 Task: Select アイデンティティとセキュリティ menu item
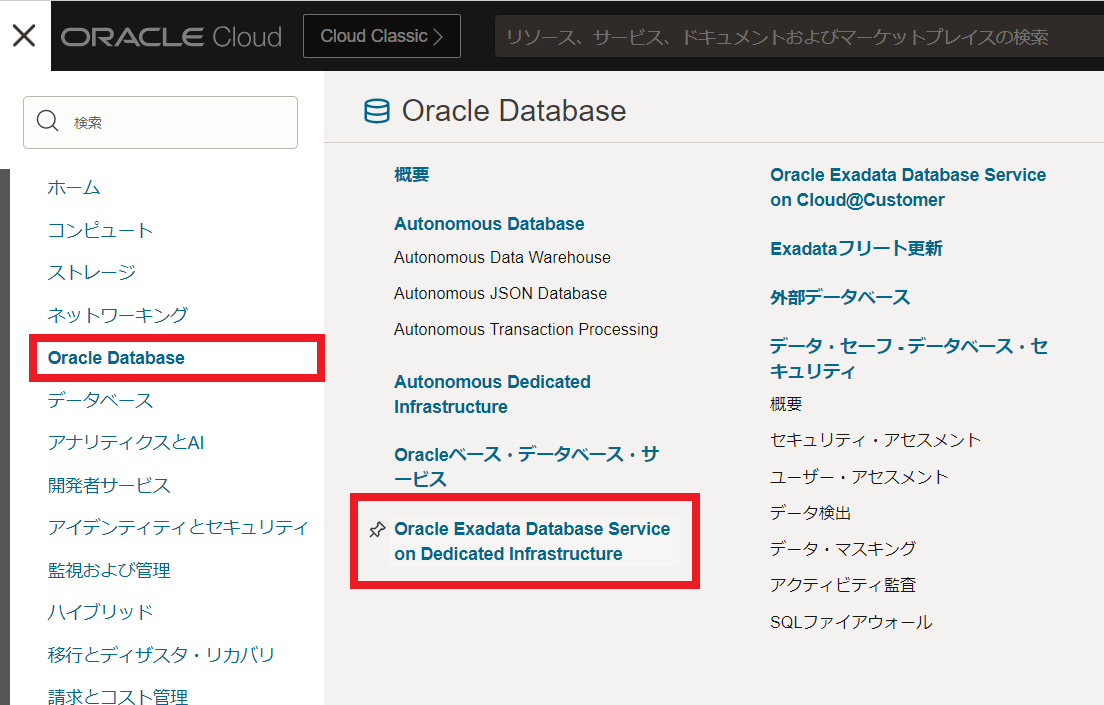(178, 527)
